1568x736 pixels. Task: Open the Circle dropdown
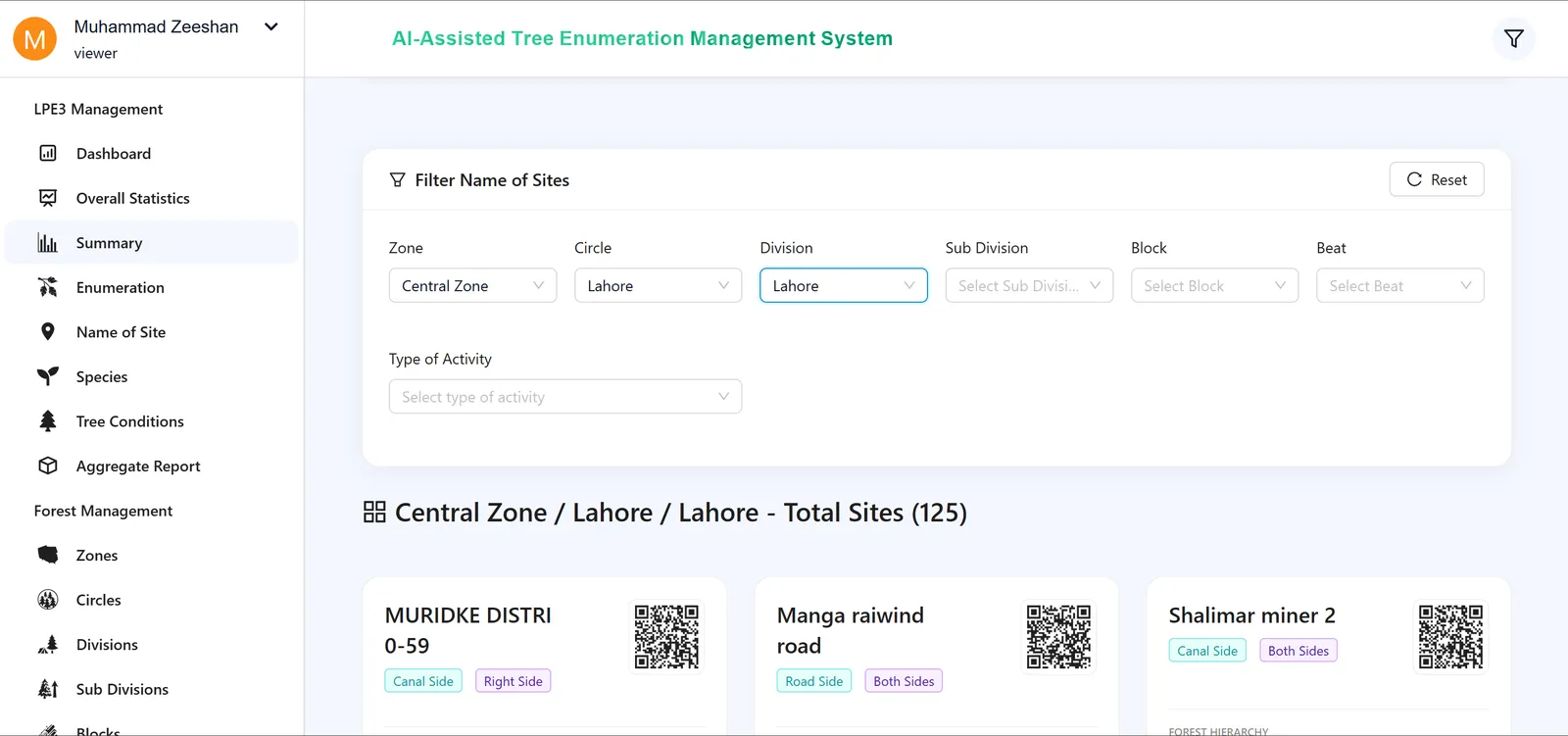pyautogui.click(x=659, y=286)
